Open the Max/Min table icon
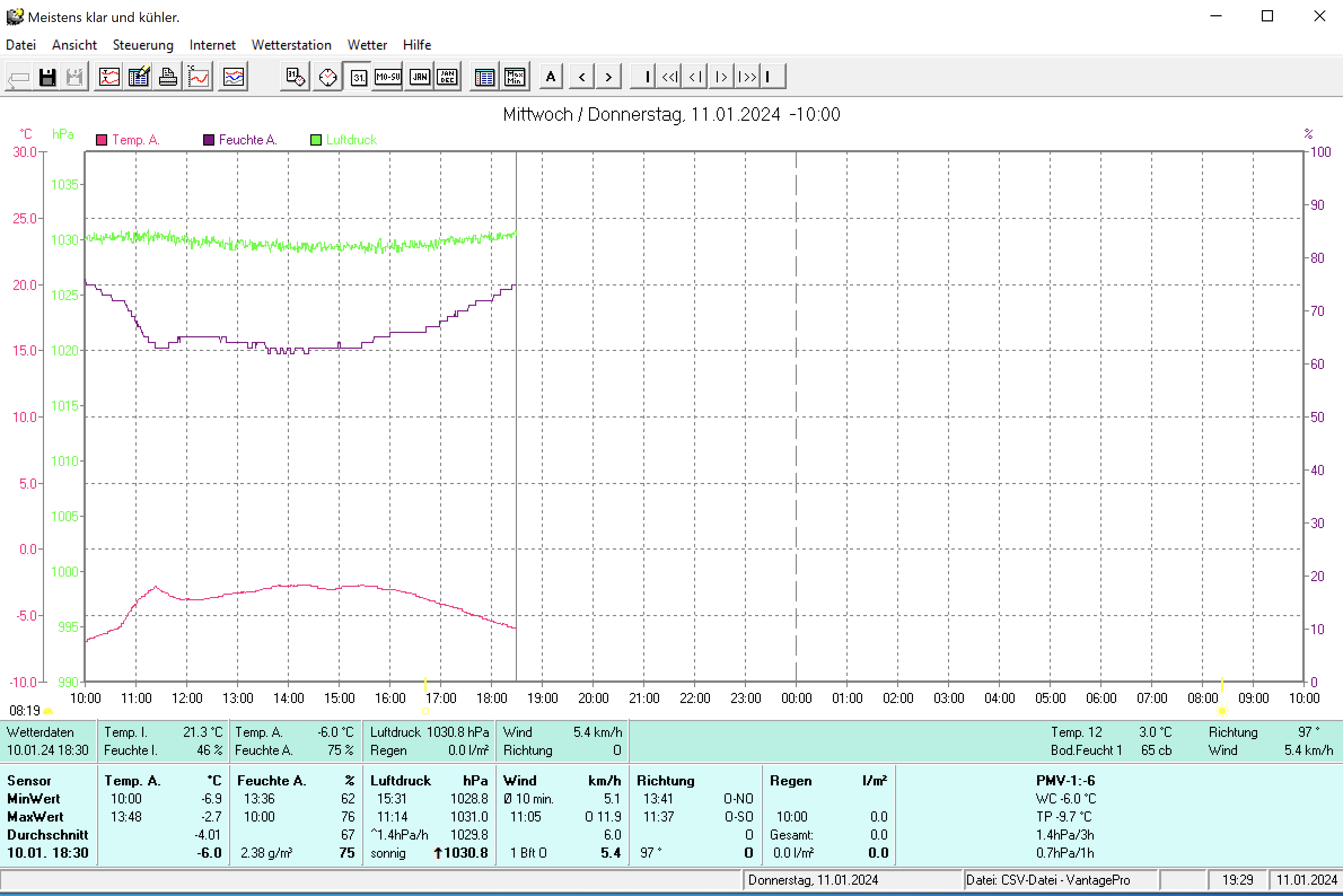1343x896 pixels. coord(514,77)
